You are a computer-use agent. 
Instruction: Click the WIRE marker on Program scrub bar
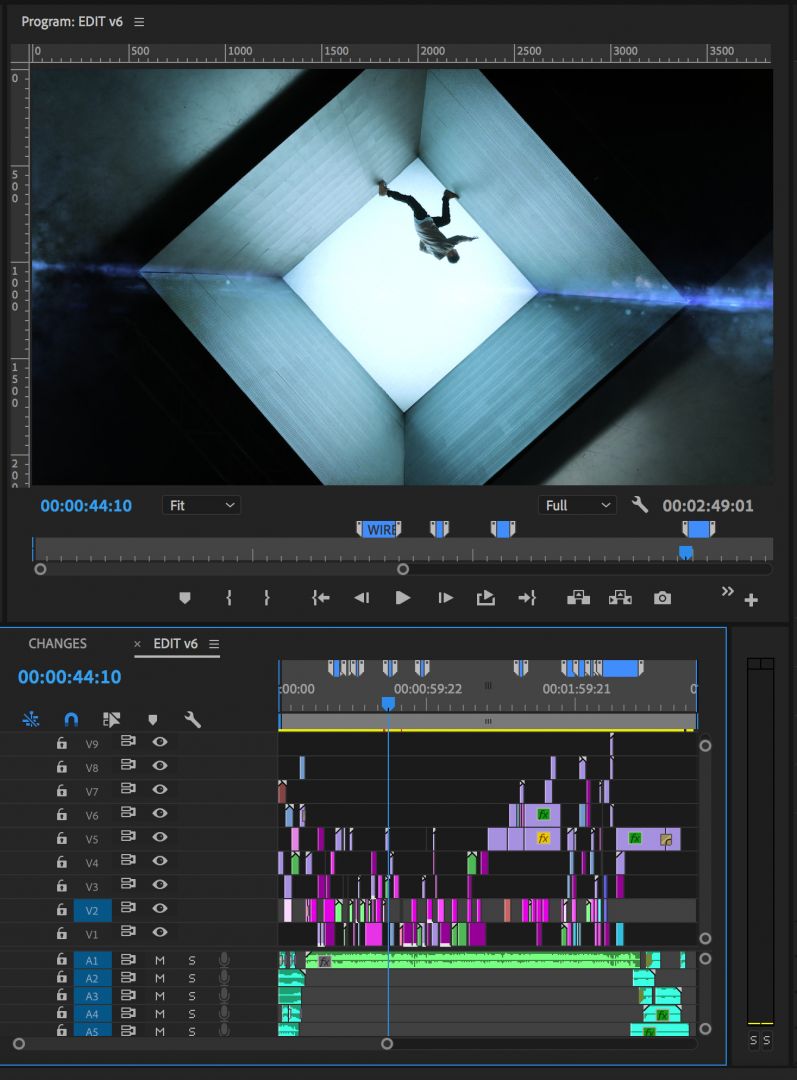click(379, 530)
